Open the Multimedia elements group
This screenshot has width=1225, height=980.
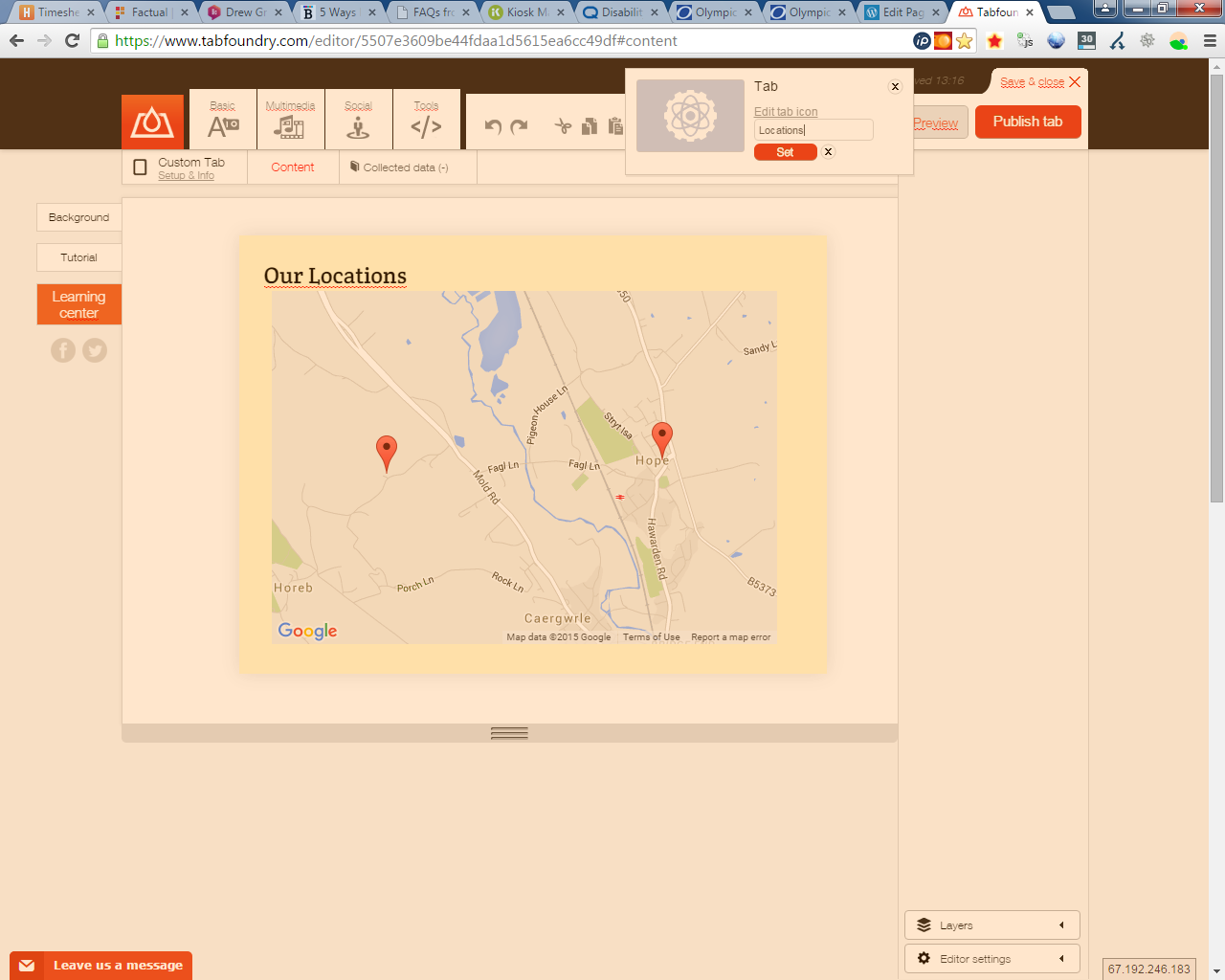290,121
